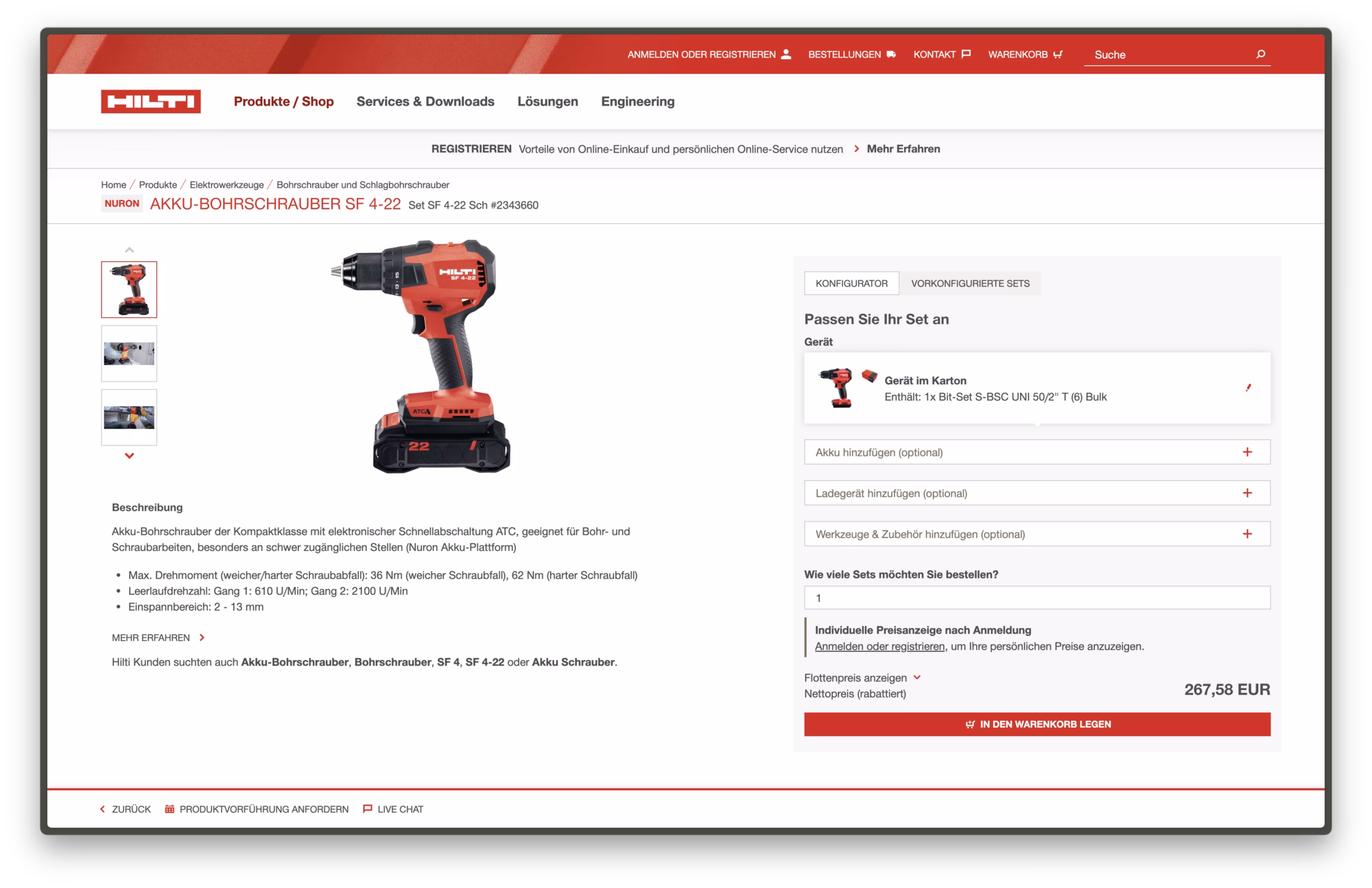Open Services & Downloads menu
Viewport: 1372px width, 888px height.
pos(425,102)
